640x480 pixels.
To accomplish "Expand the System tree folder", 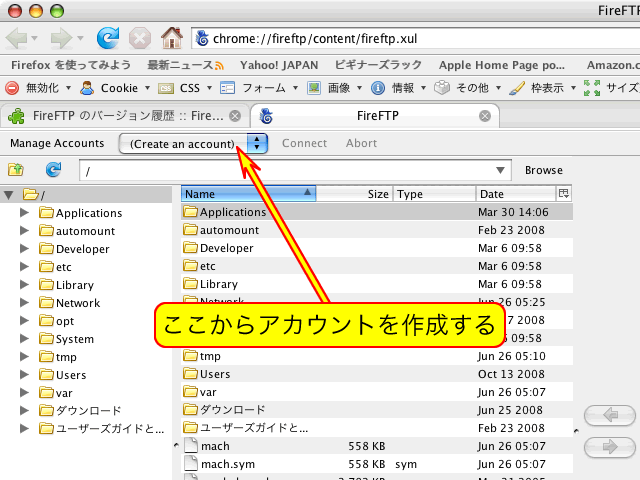I will pos(24,338).
